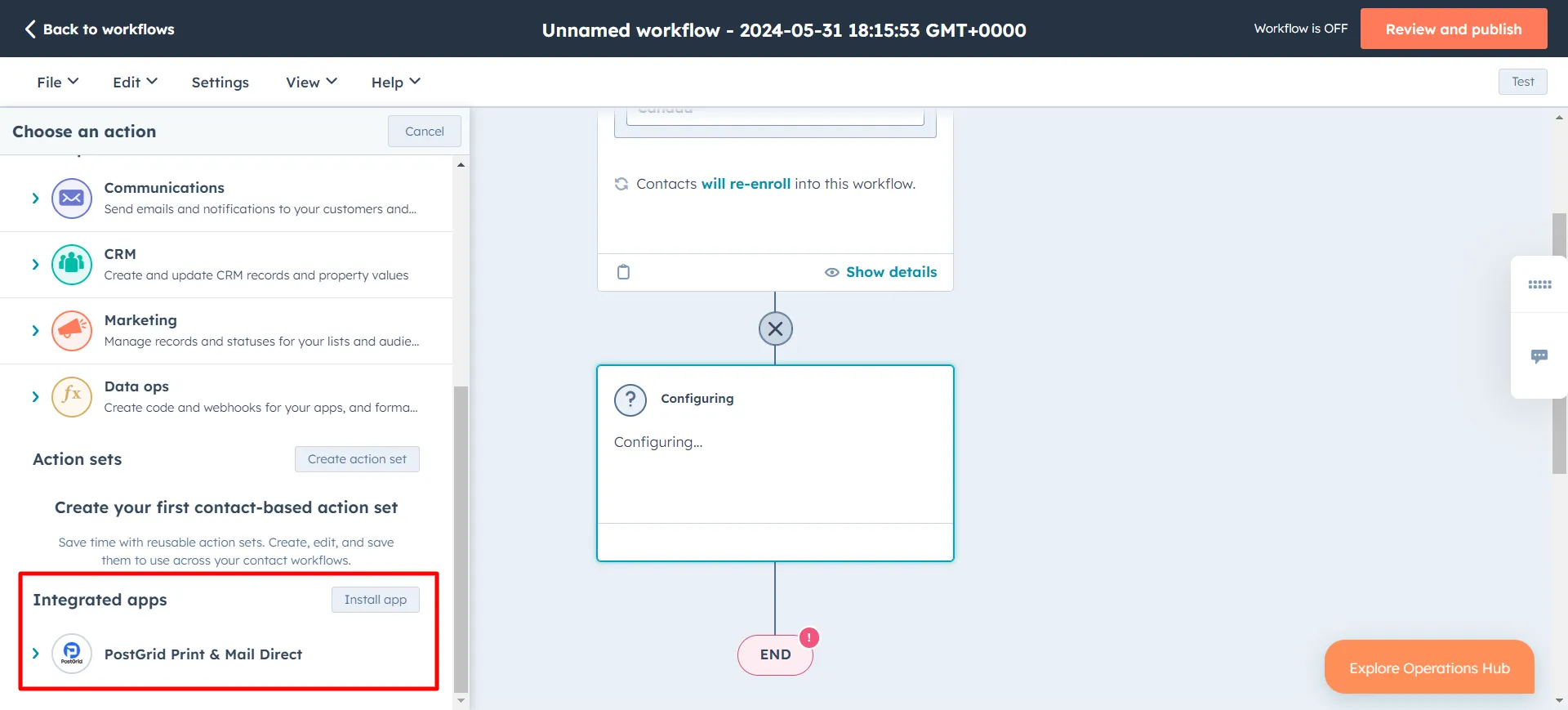The image size is (1568, 710).
Task: Click the action panel scrollbar thumb
Action: tap(461, 539)
